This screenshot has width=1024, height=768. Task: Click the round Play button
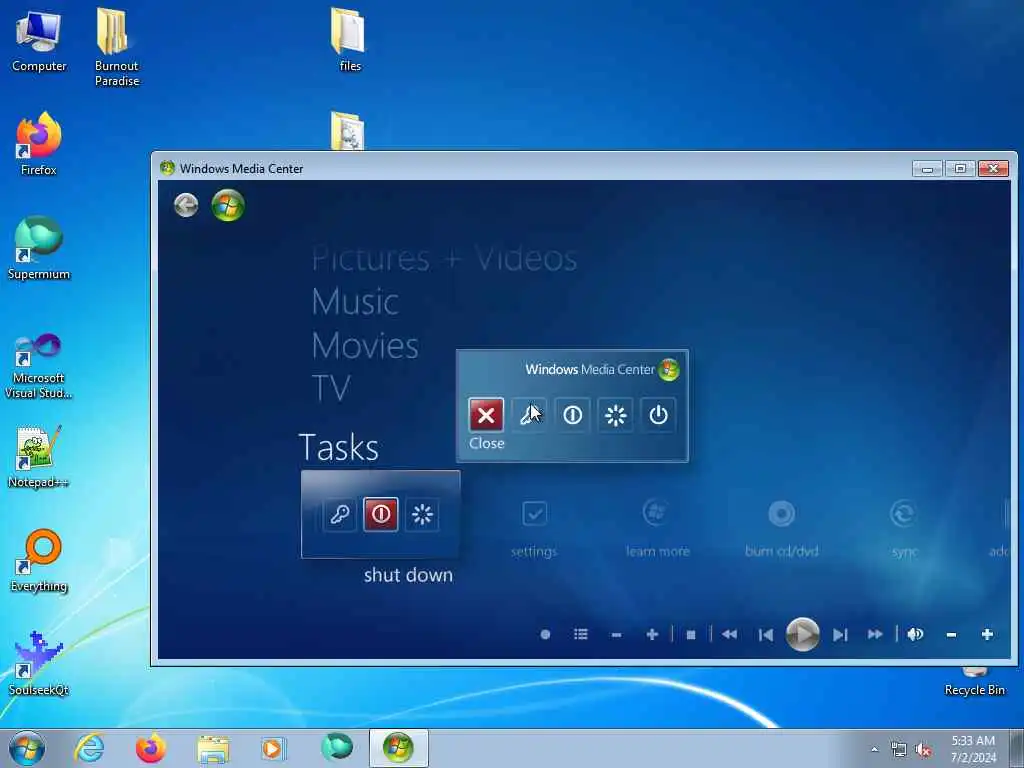point(803,633)
